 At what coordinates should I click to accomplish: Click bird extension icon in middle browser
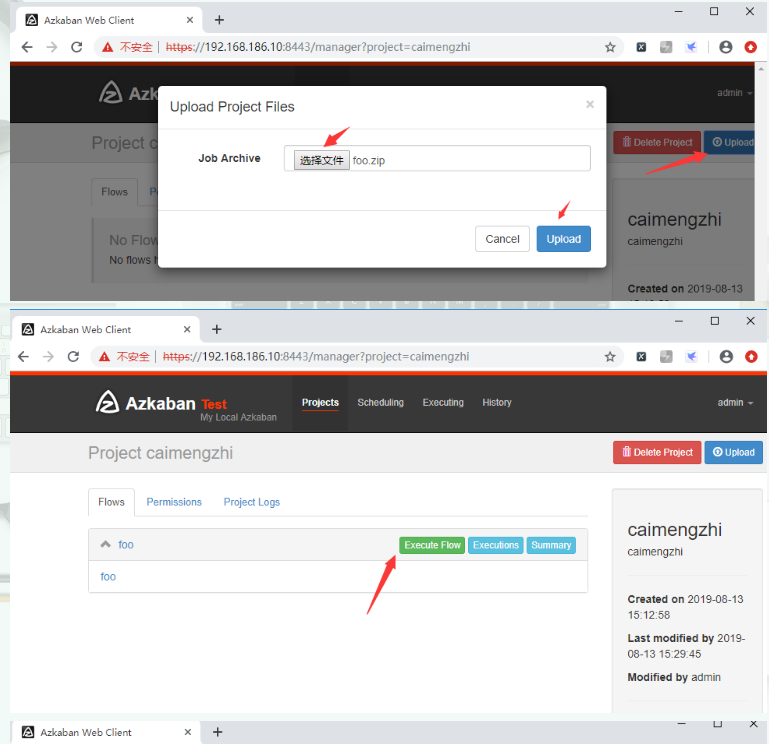(691, 357)
